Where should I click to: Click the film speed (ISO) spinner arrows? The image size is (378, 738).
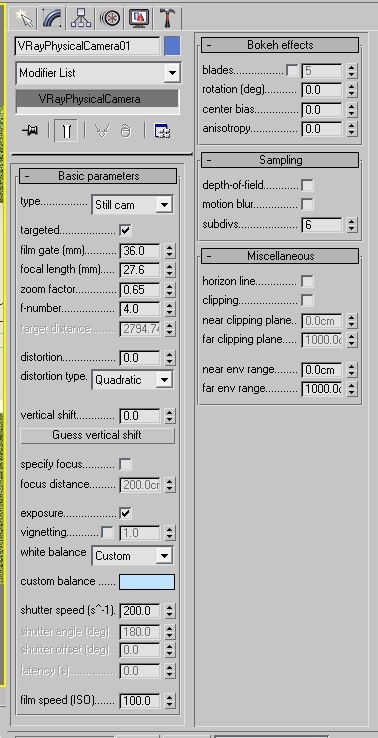tap(170, 701)
